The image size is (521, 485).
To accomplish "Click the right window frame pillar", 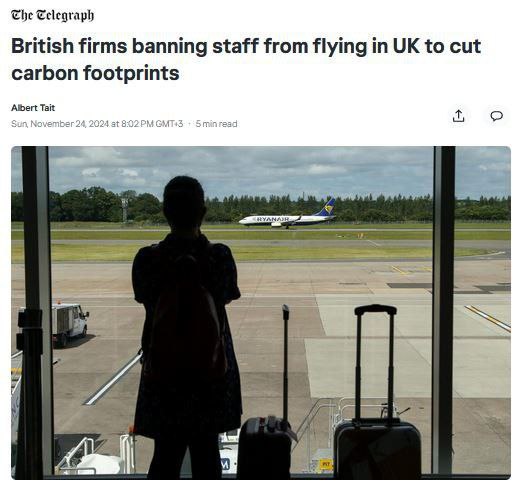I will coord(444,310).
